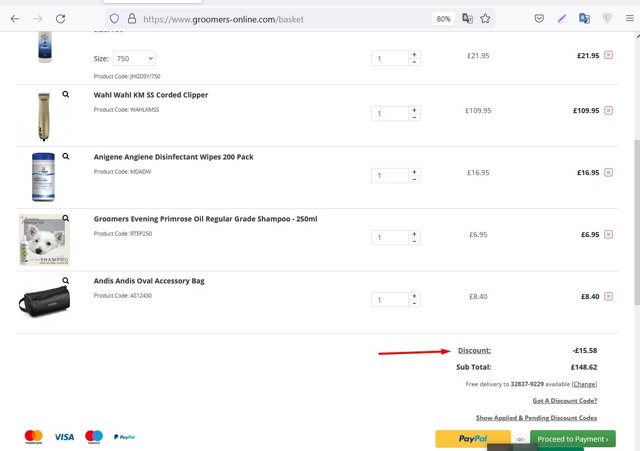Click the Andis accessory bag thumbnail
This screenshot has height=451, width=640.
pos(44,302)
